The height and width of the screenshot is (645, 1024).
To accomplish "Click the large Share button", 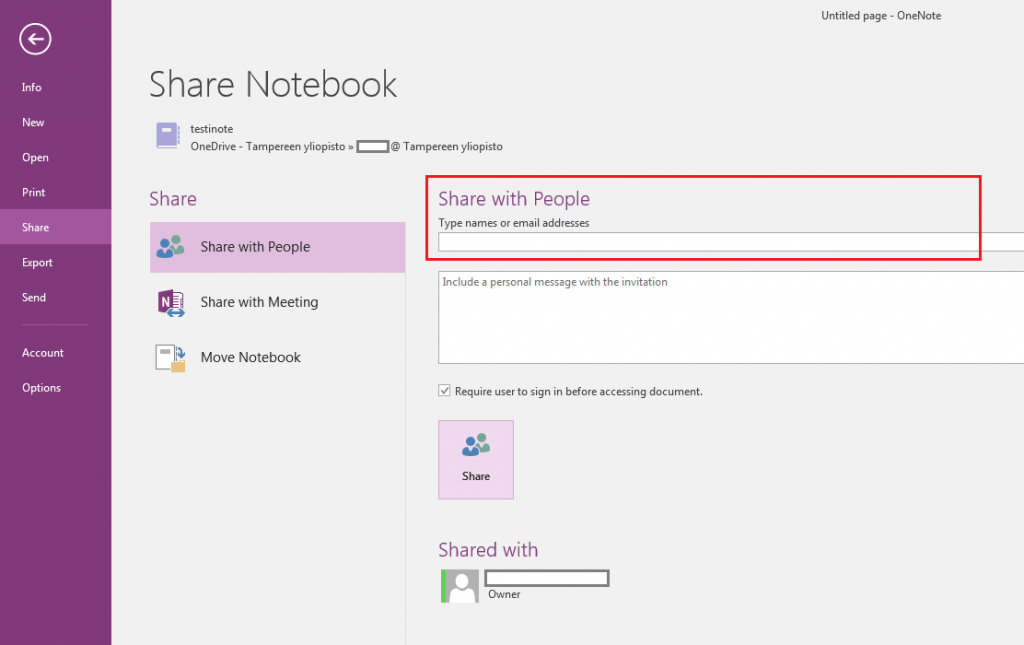I will (476, 459).
